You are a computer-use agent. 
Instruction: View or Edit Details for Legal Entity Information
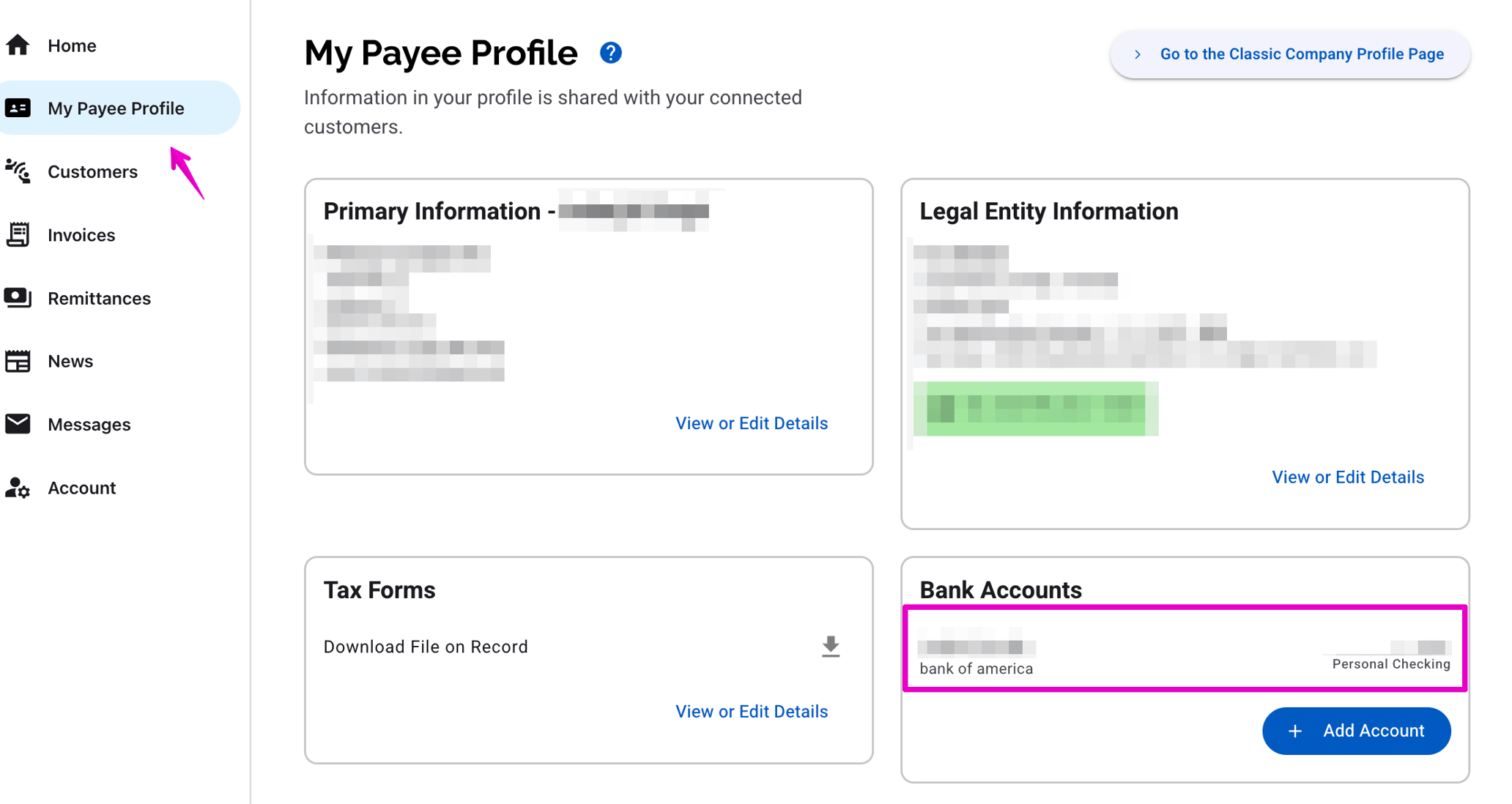1348,477
